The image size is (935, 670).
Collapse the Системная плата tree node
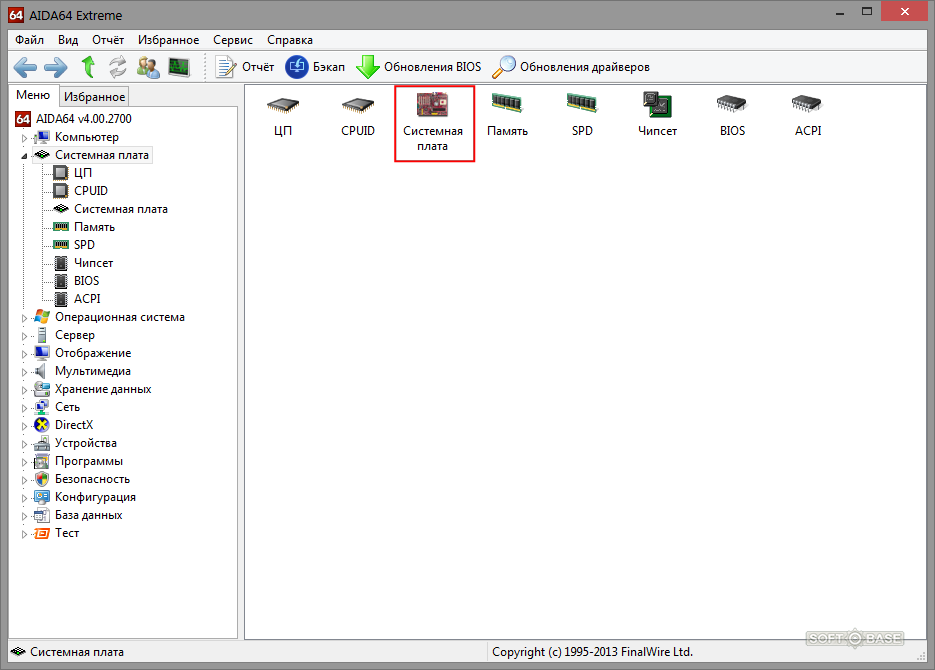click(24, 156)
